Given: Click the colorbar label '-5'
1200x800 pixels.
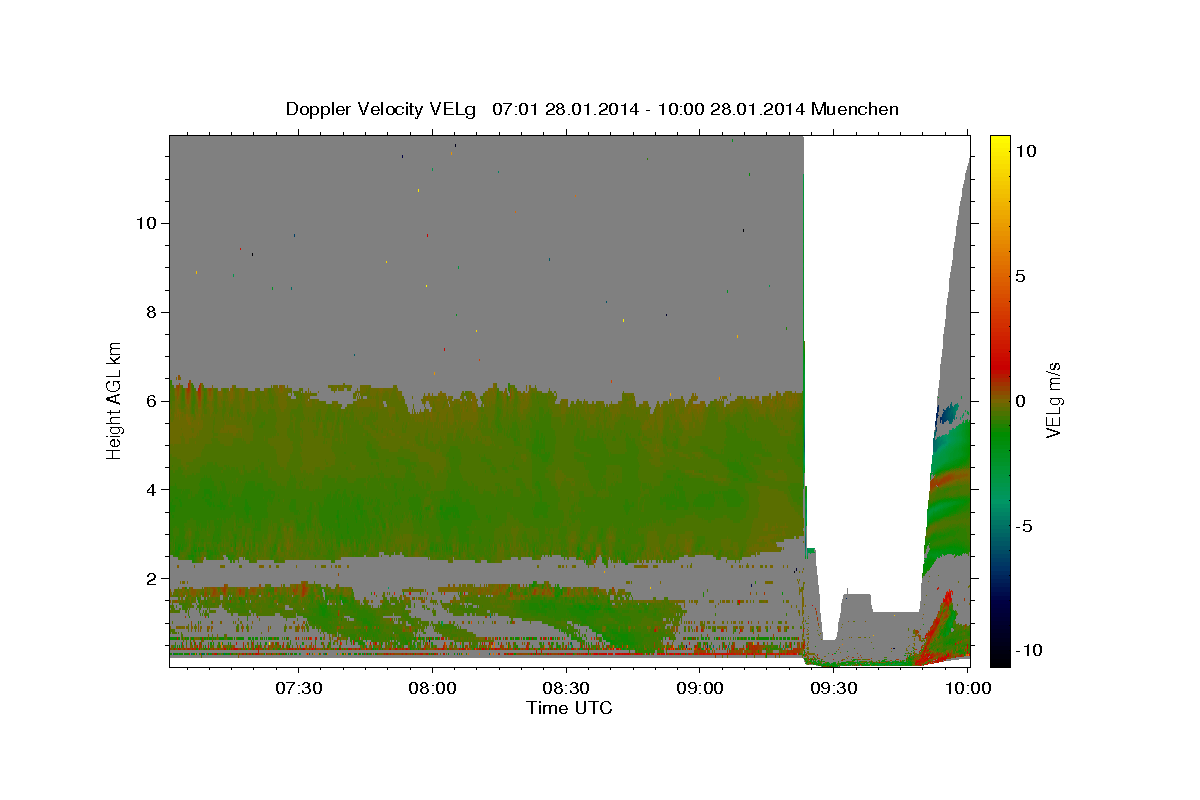Looking at the screenshot, I should (x=1023, y=526).
